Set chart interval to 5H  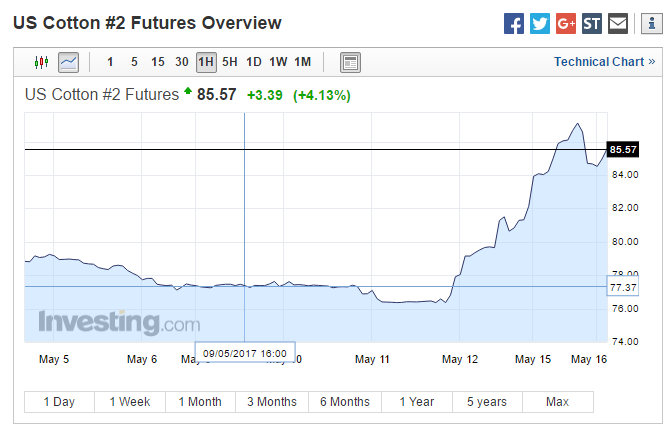[x=230, y=62]
